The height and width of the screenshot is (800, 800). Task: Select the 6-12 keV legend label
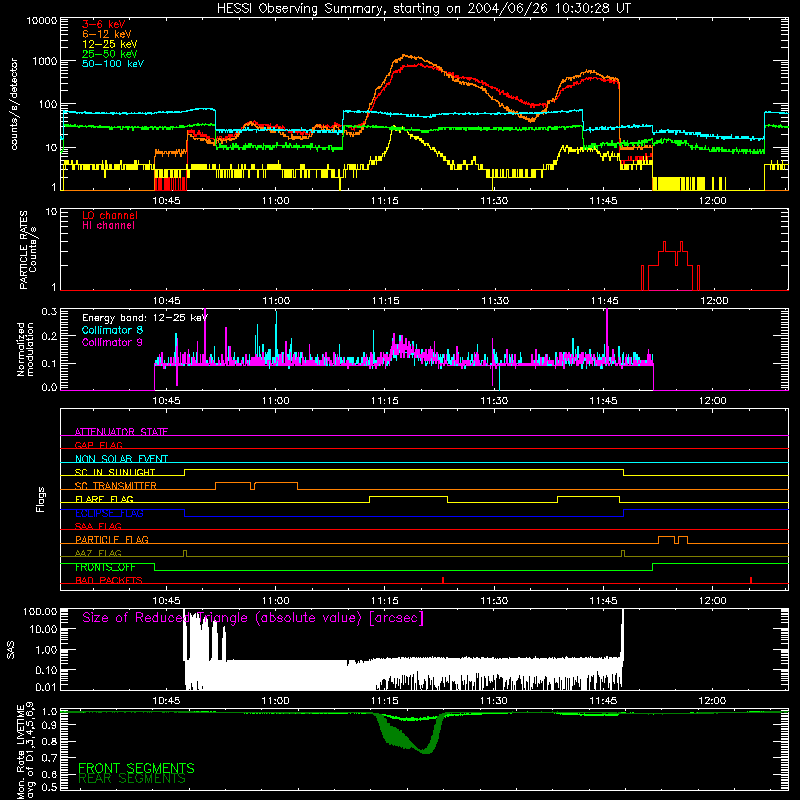(107, 34)
